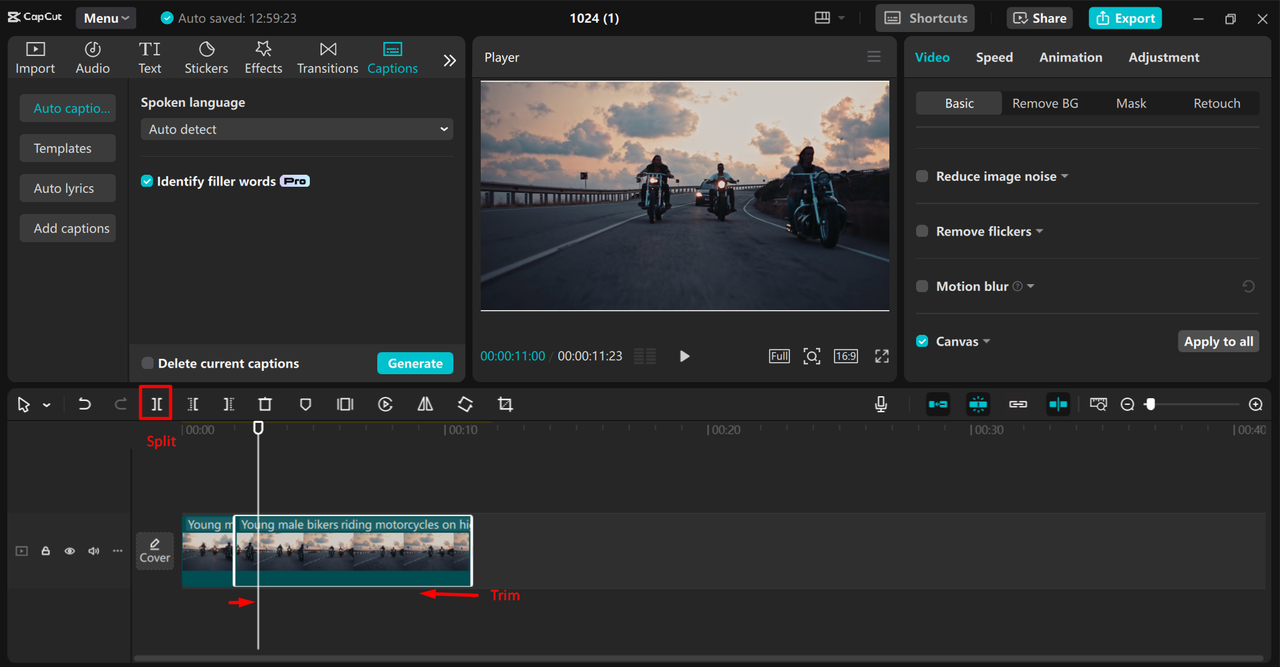Click Delete right (trim end) icon
The width and height of the screenshot is (1280, 667).
(229, 404)
